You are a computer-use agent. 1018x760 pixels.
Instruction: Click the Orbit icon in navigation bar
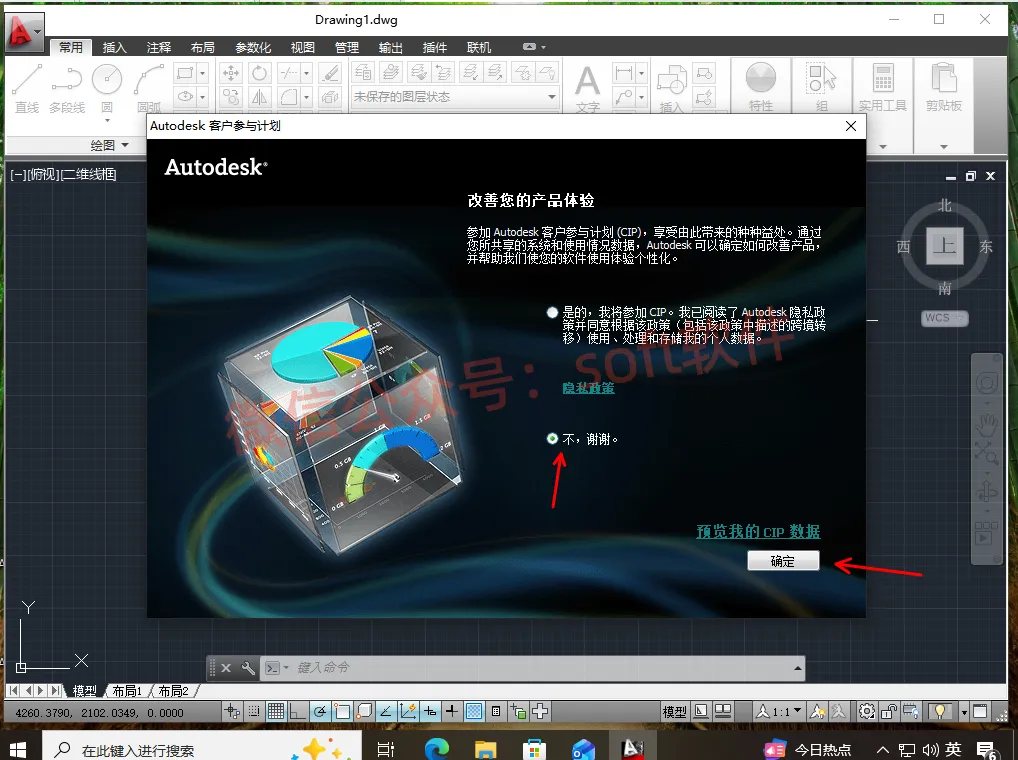[x=987, y=490]
